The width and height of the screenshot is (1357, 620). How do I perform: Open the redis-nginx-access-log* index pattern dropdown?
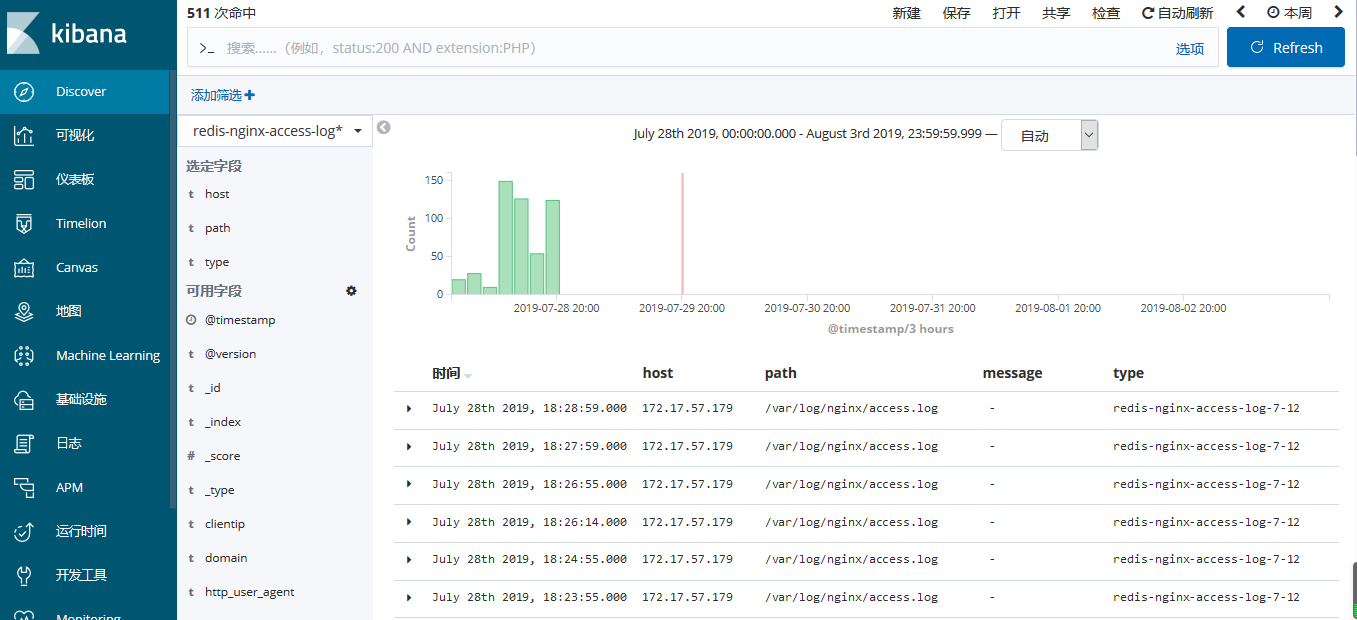tap(275, 131)
